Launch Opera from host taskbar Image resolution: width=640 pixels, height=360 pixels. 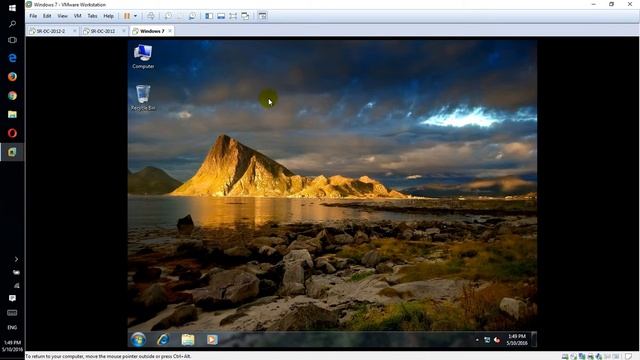[x=12, y=133]
